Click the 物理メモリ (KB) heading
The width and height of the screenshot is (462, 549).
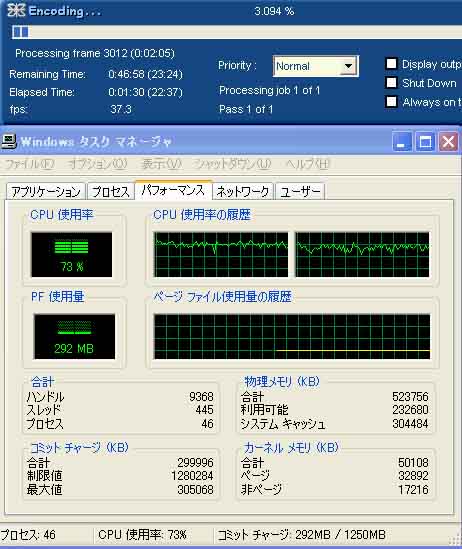click(282, 381)
